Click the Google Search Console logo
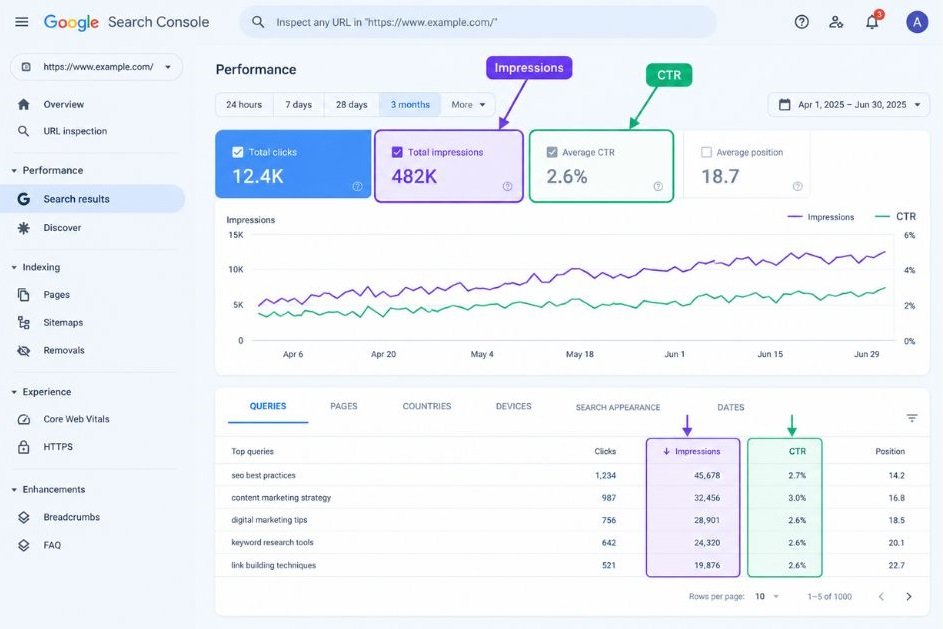 tap(126, 22)
